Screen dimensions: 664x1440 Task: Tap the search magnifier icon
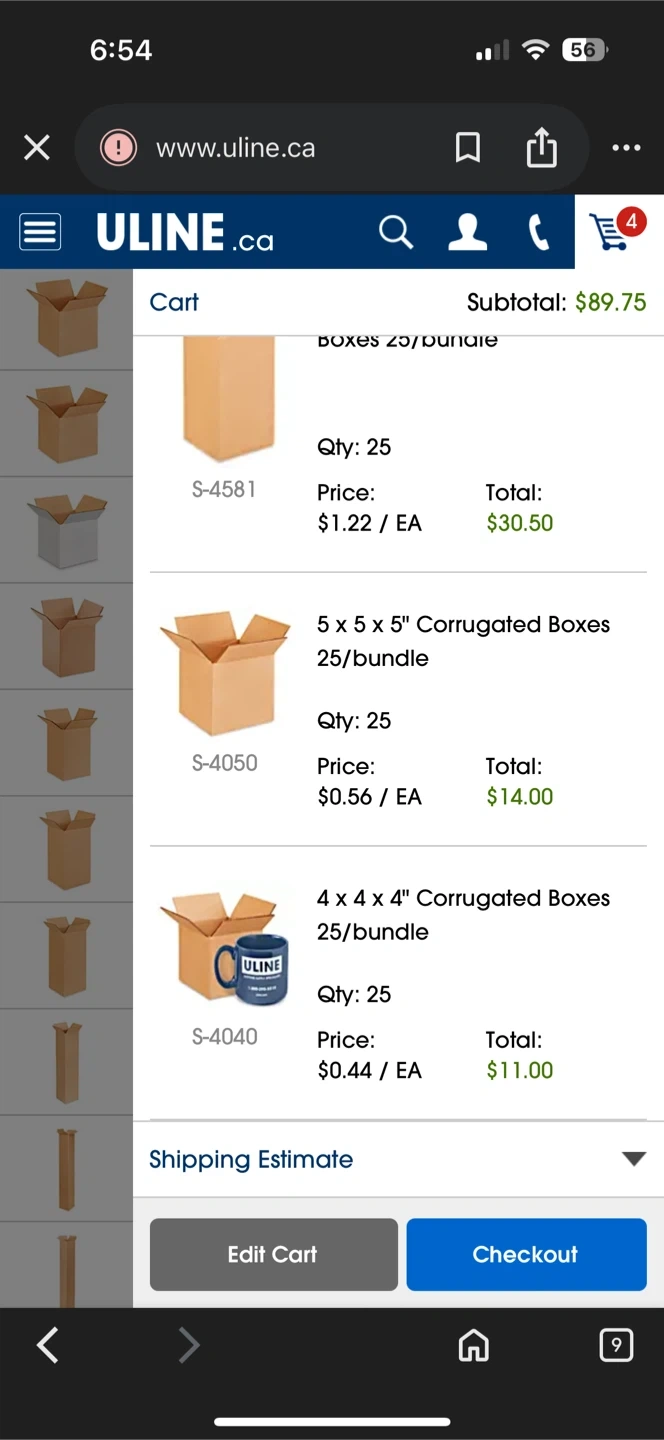[396, 232]
